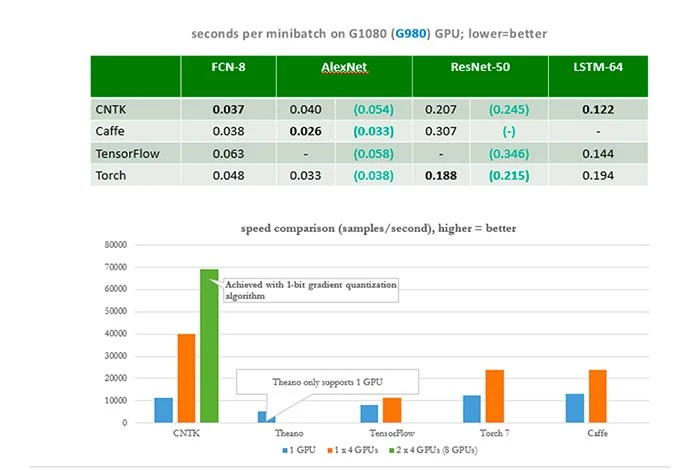Click the orange CNTK bar in the chart
The height and width of the screenshot is (470, 700).
click(x=186, y=378)
